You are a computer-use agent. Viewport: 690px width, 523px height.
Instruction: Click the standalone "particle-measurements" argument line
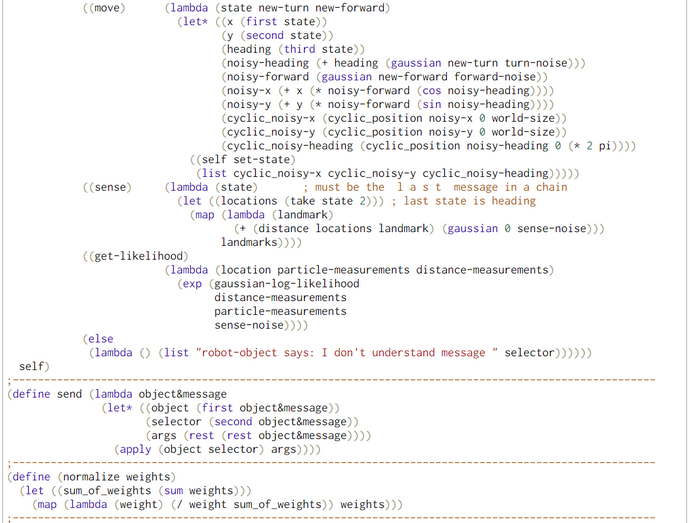pos(280,311)
